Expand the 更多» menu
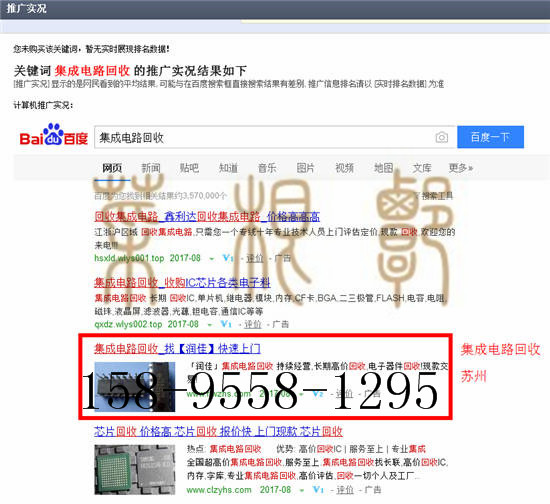Viewport: 550px width, 504px height. click(x=461, y=168)
